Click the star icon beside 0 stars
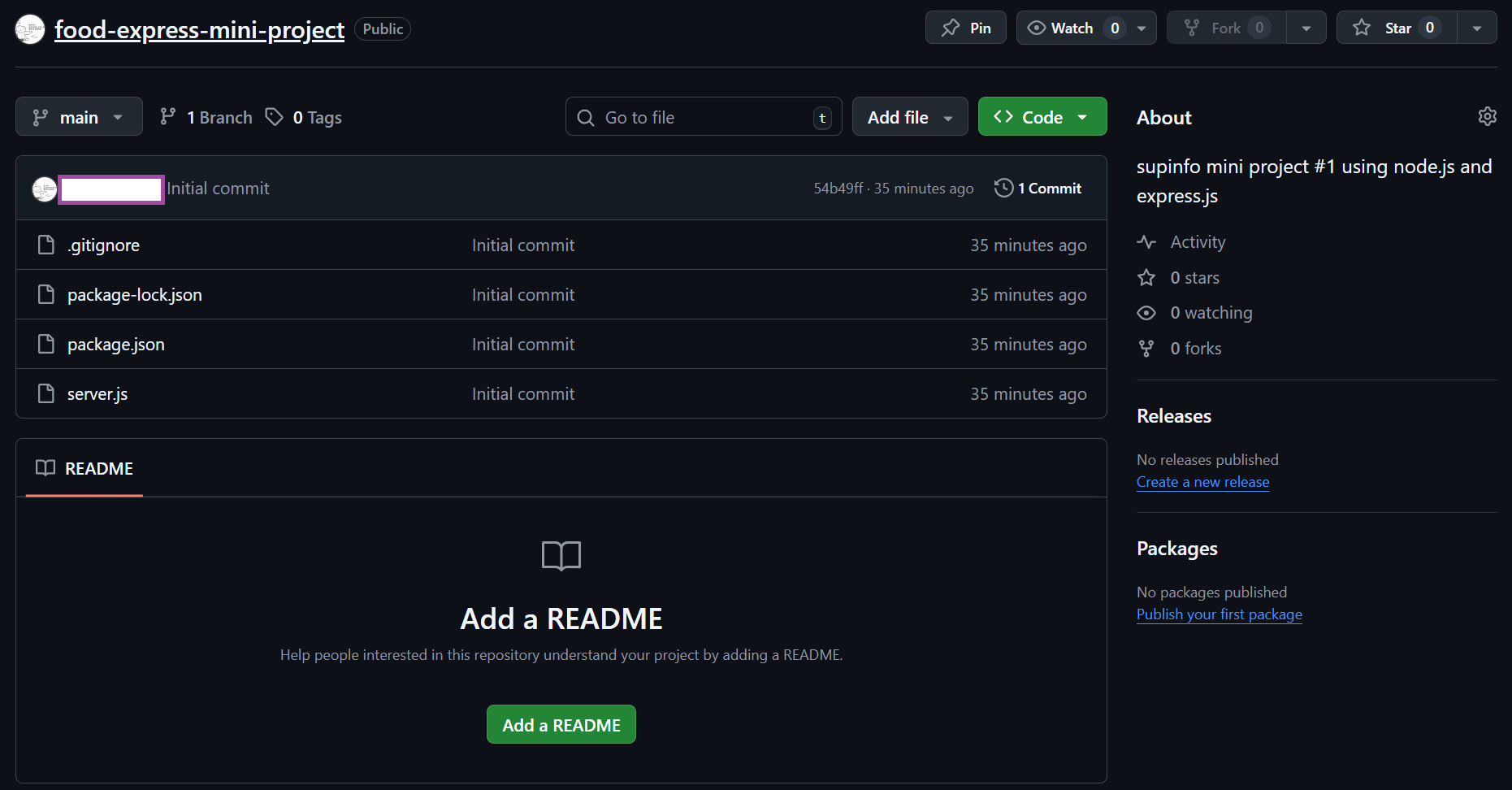 (x=1146, y=278)
